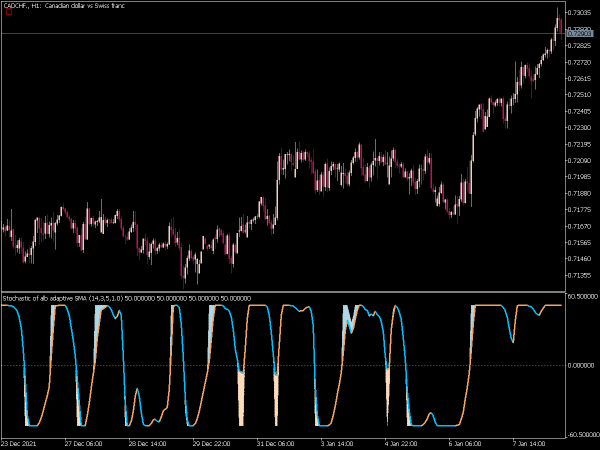Click the 60.500000 indicator scale maximum
This screenshot has height=450, width=600.
(x=582, y=297)
